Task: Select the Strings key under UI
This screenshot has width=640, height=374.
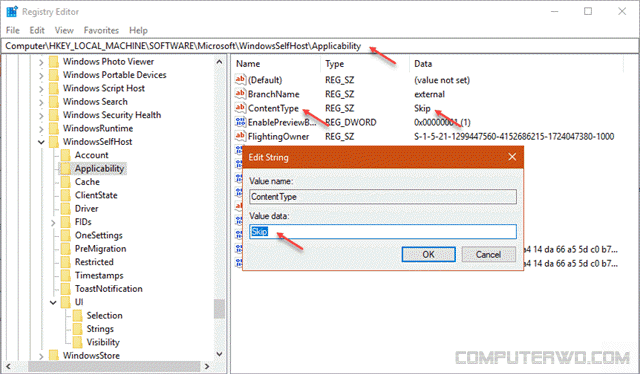Action: tap(100, 329)
